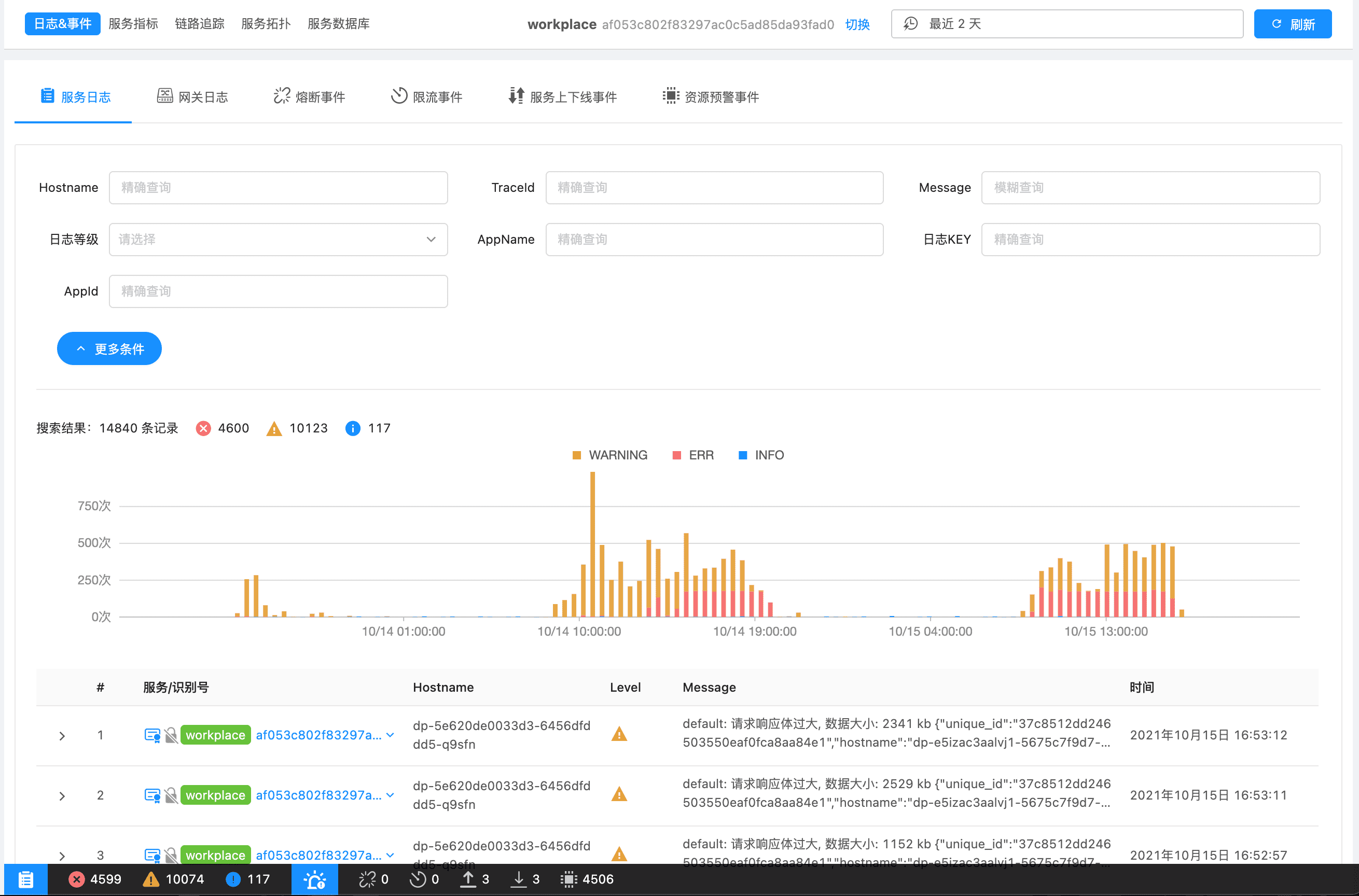
Task: Switch to the 服务指标 top menu
Action: [x=133, y=23]
